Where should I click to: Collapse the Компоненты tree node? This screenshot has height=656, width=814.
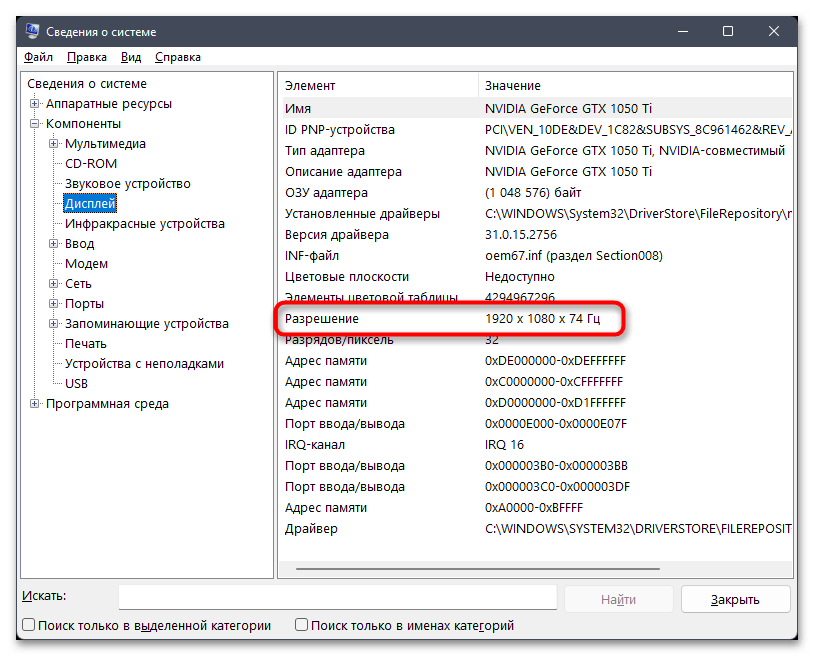tap(34, 124)
